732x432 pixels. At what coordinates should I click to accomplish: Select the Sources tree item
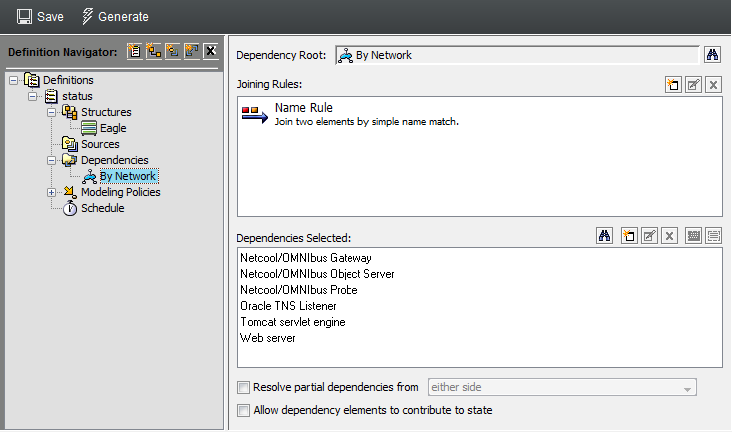[x=100, y=144]
